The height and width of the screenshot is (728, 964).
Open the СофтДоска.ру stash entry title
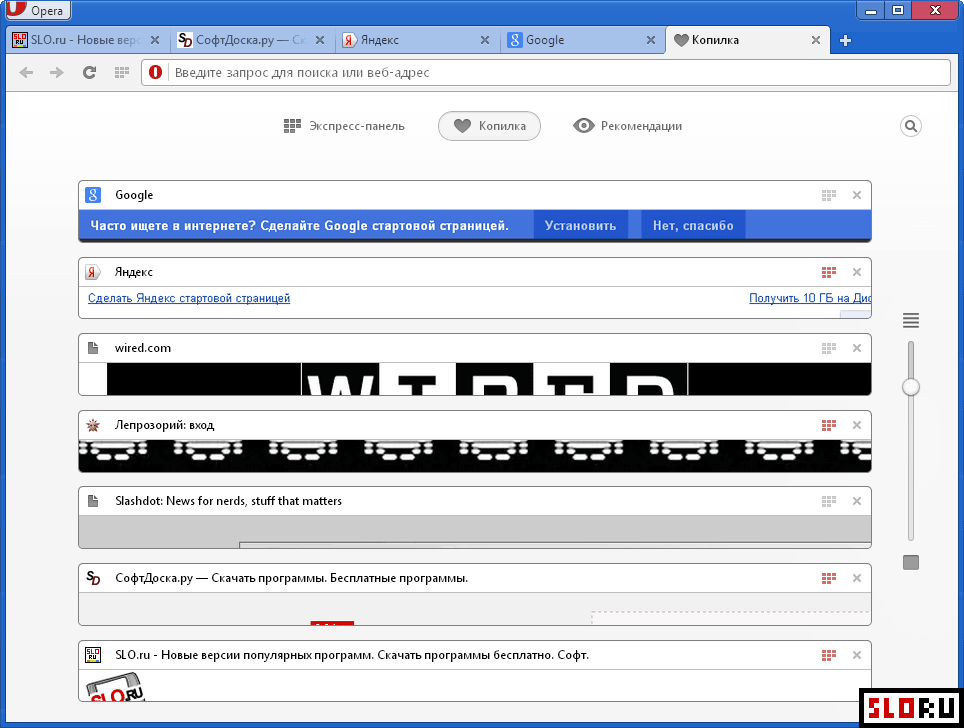point(291,578)
